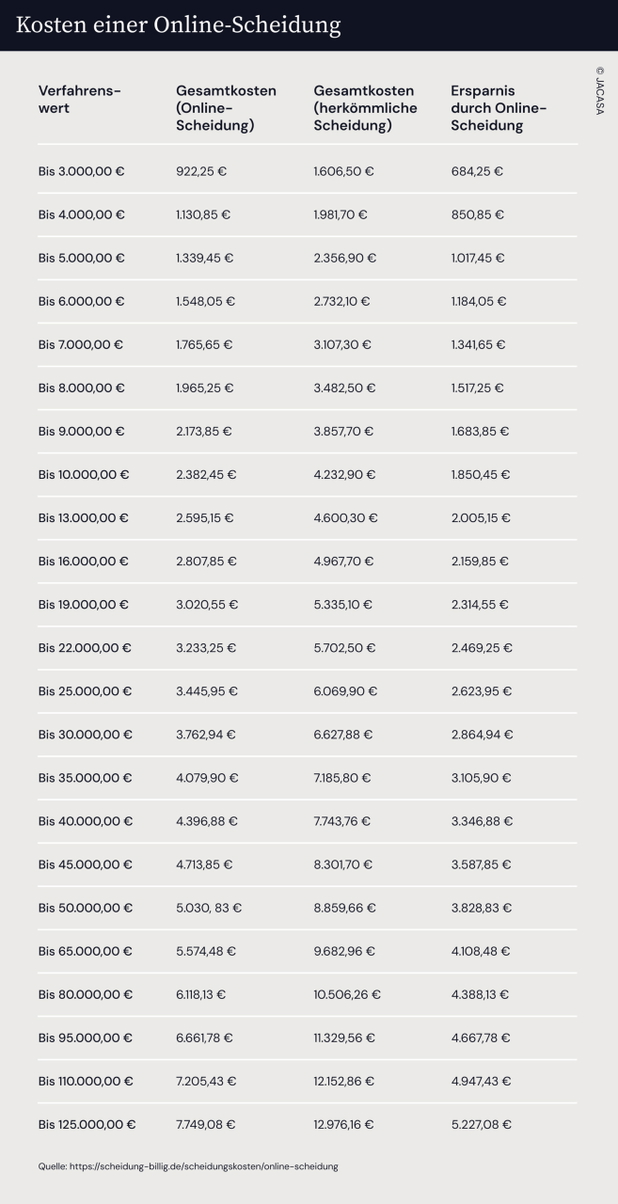The width and height of the screenshot is (618, 1204).
Task: Click the 5.030, 83 € online cost cell
Action: pyautogui.click(x=208, y=908)
